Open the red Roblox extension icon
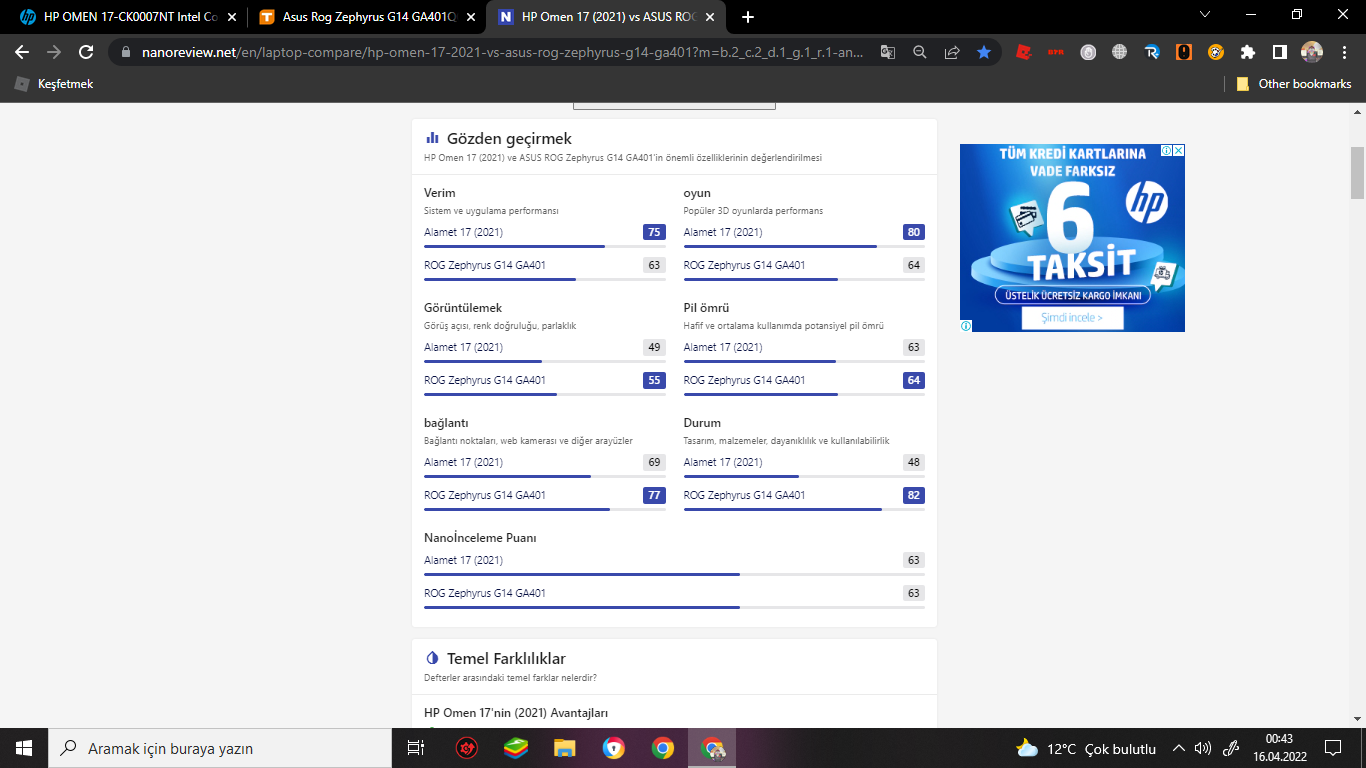Viewport: 1366px width, 768px height. tap(1023, 52)
